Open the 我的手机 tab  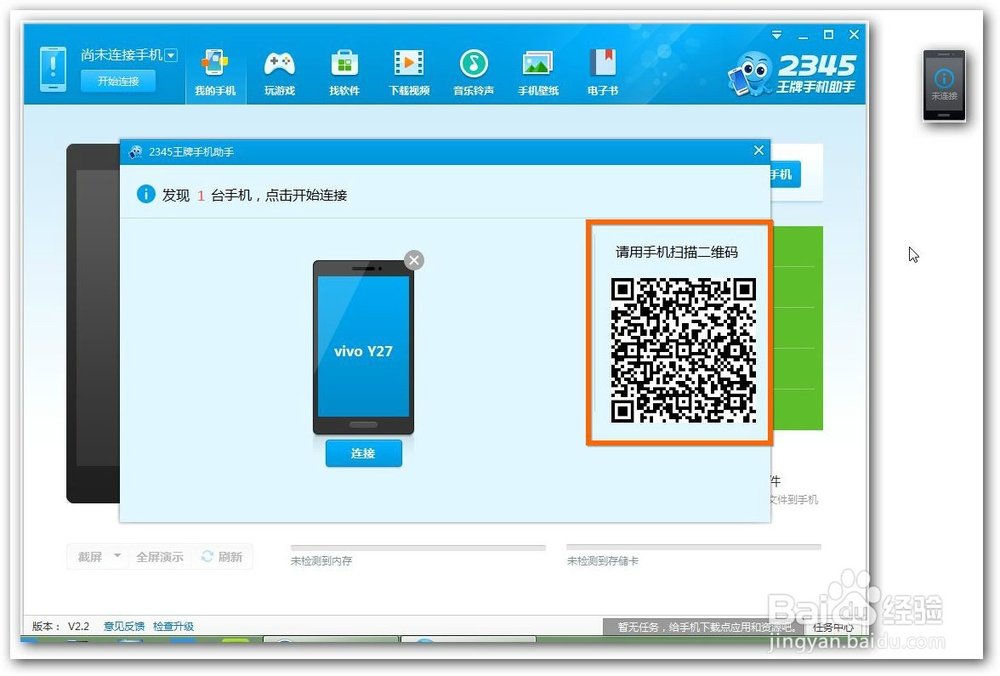(x=215, y=72)
